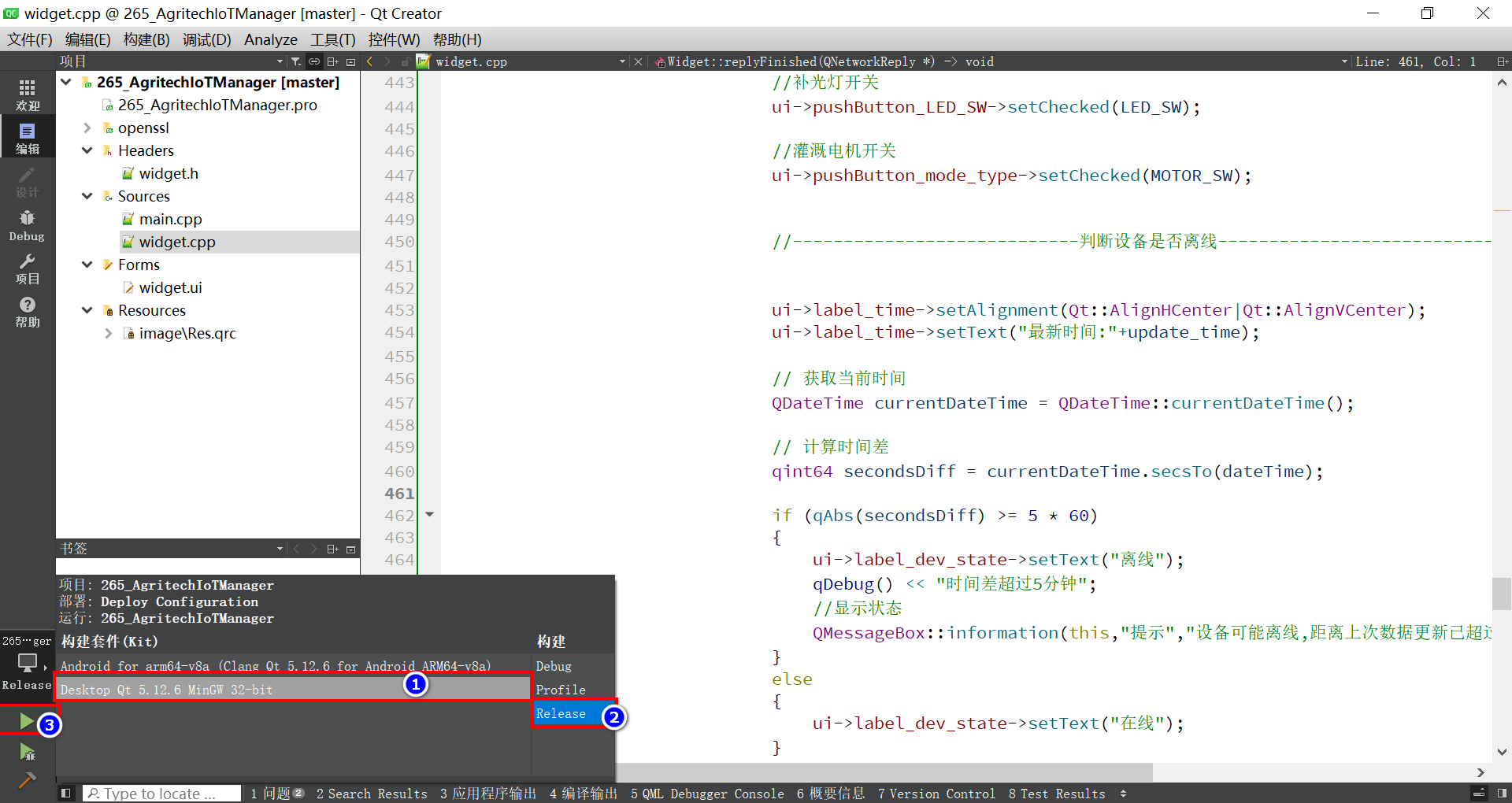Open the 项目 (Projects) mode
The height and width of the screenshot is (803, 1512).
pos(27,270)
